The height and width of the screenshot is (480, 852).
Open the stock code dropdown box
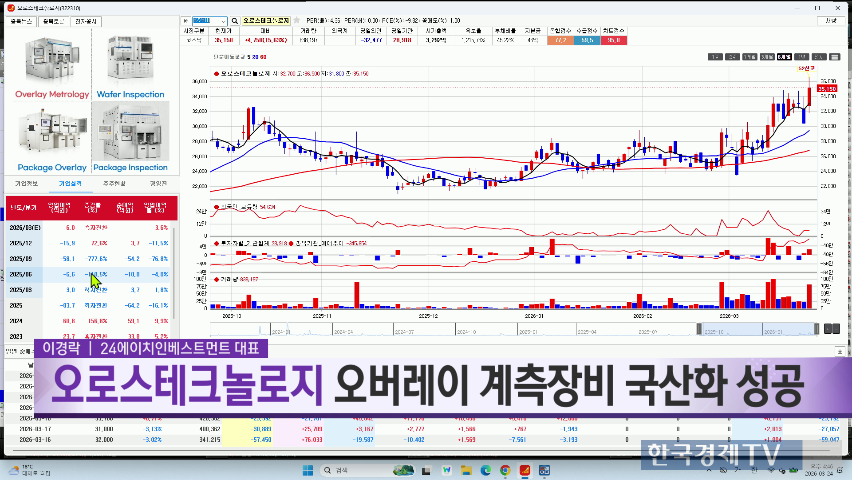208,20
